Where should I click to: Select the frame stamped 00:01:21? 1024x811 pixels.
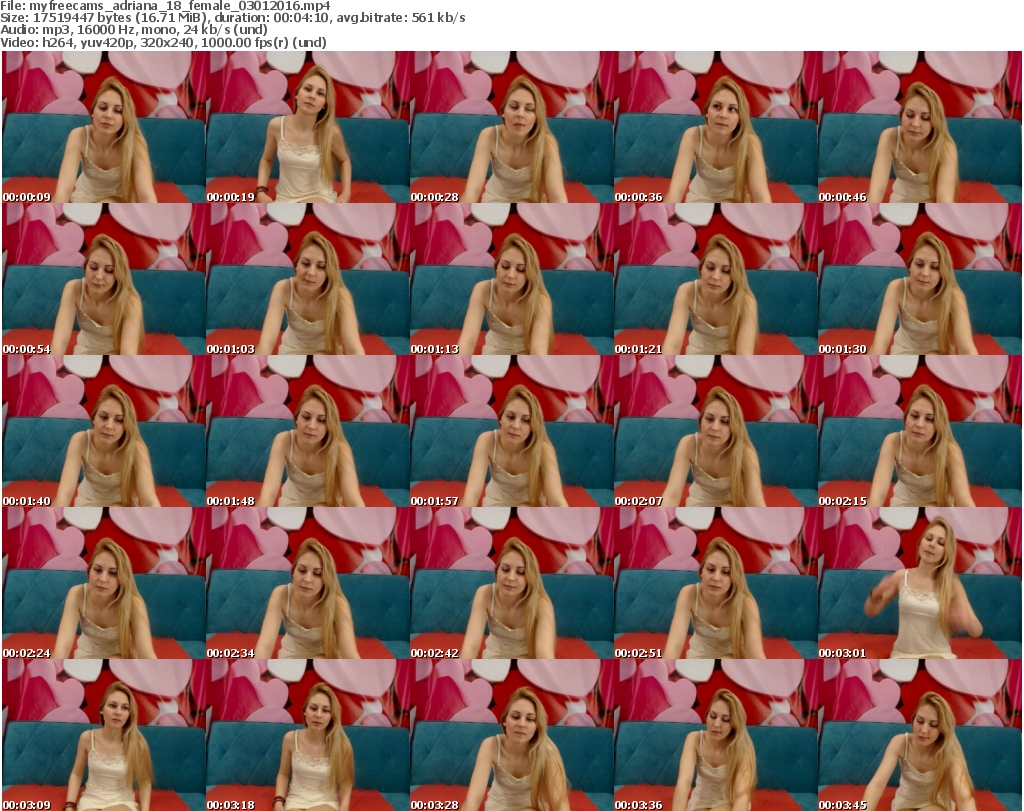(716, 279)
